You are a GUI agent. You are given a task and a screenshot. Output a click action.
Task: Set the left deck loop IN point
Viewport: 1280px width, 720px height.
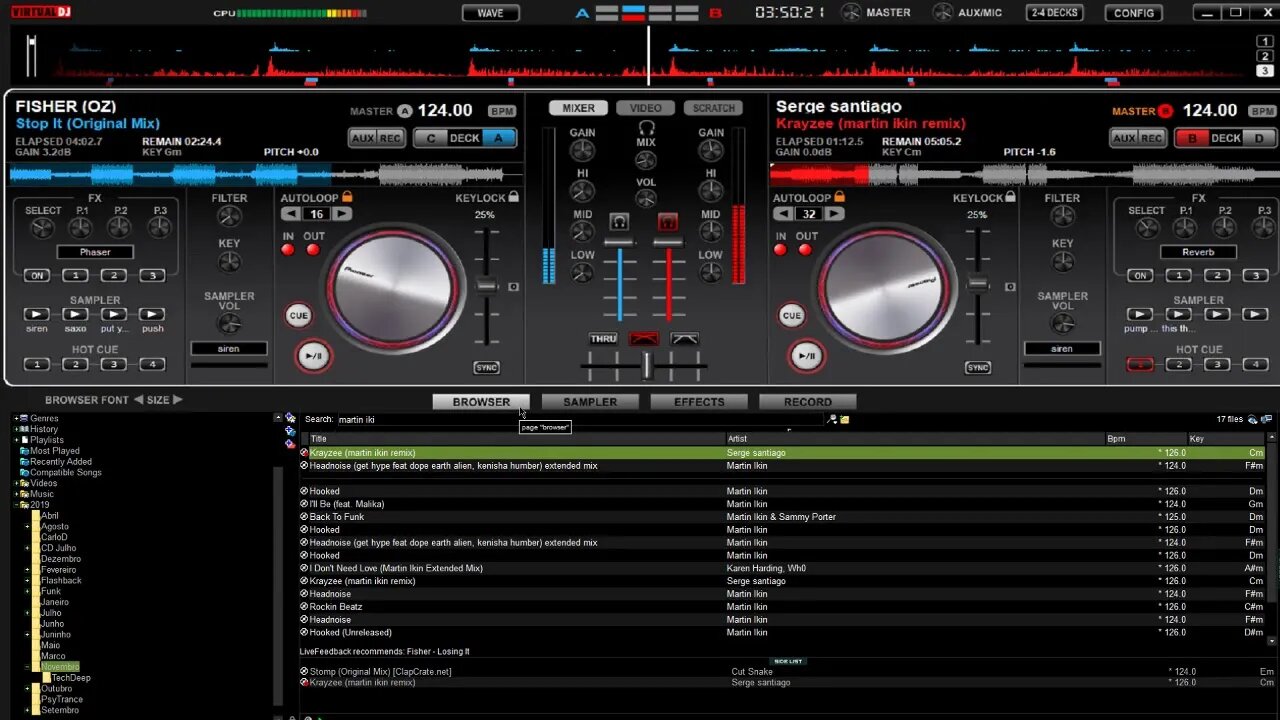pyautogui.click(x=288, y=250)
